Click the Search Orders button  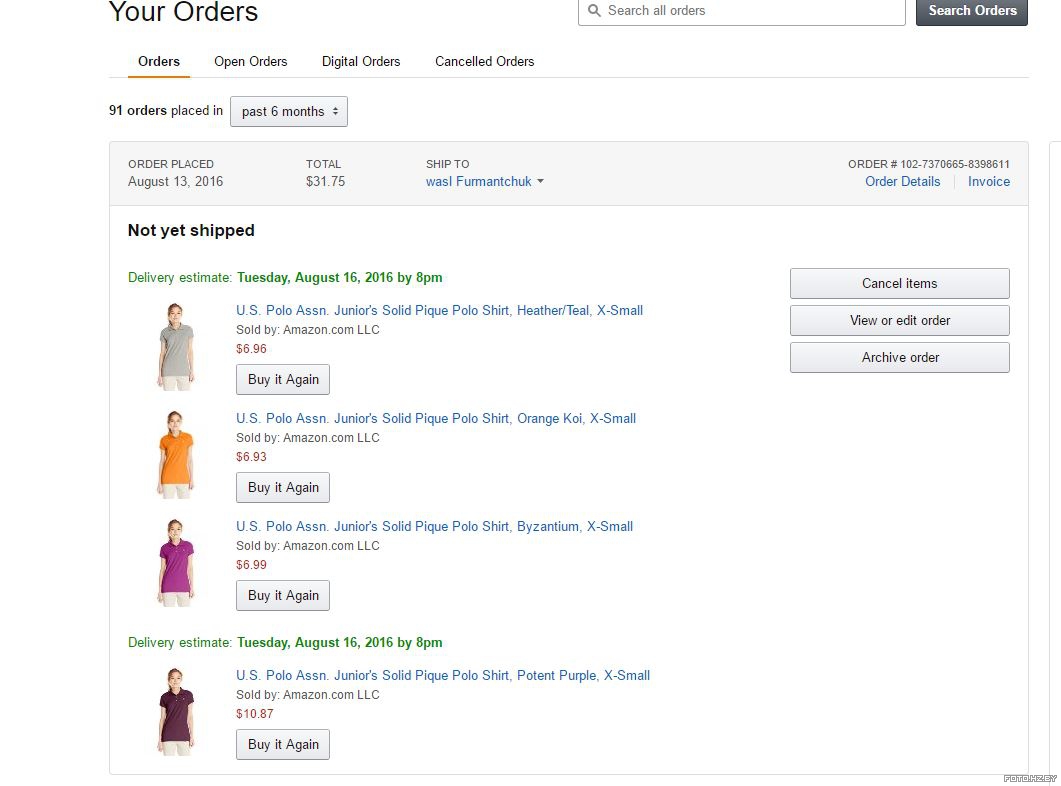972,11
